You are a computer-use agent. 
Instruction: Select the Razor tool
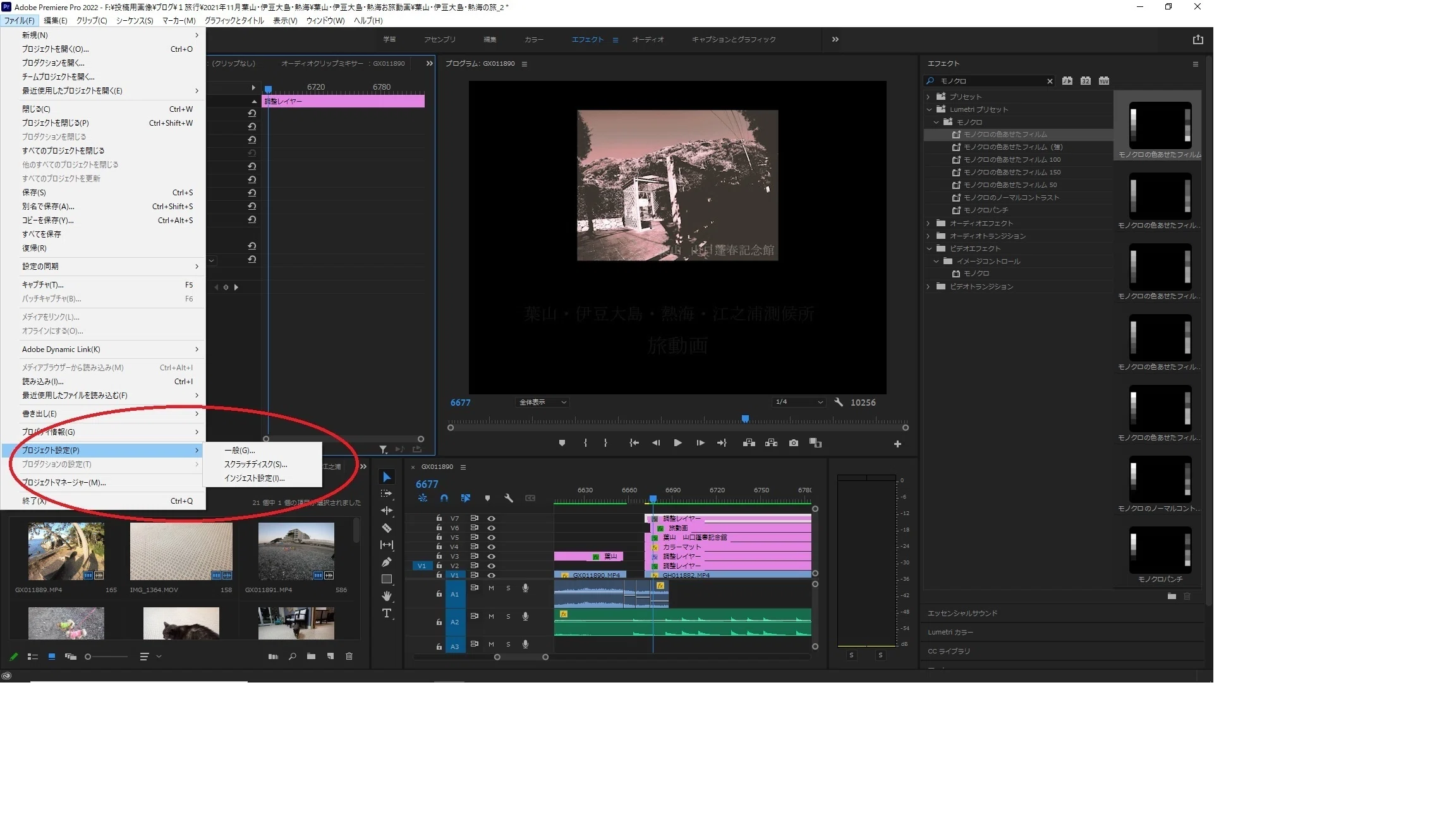[387, 528]
